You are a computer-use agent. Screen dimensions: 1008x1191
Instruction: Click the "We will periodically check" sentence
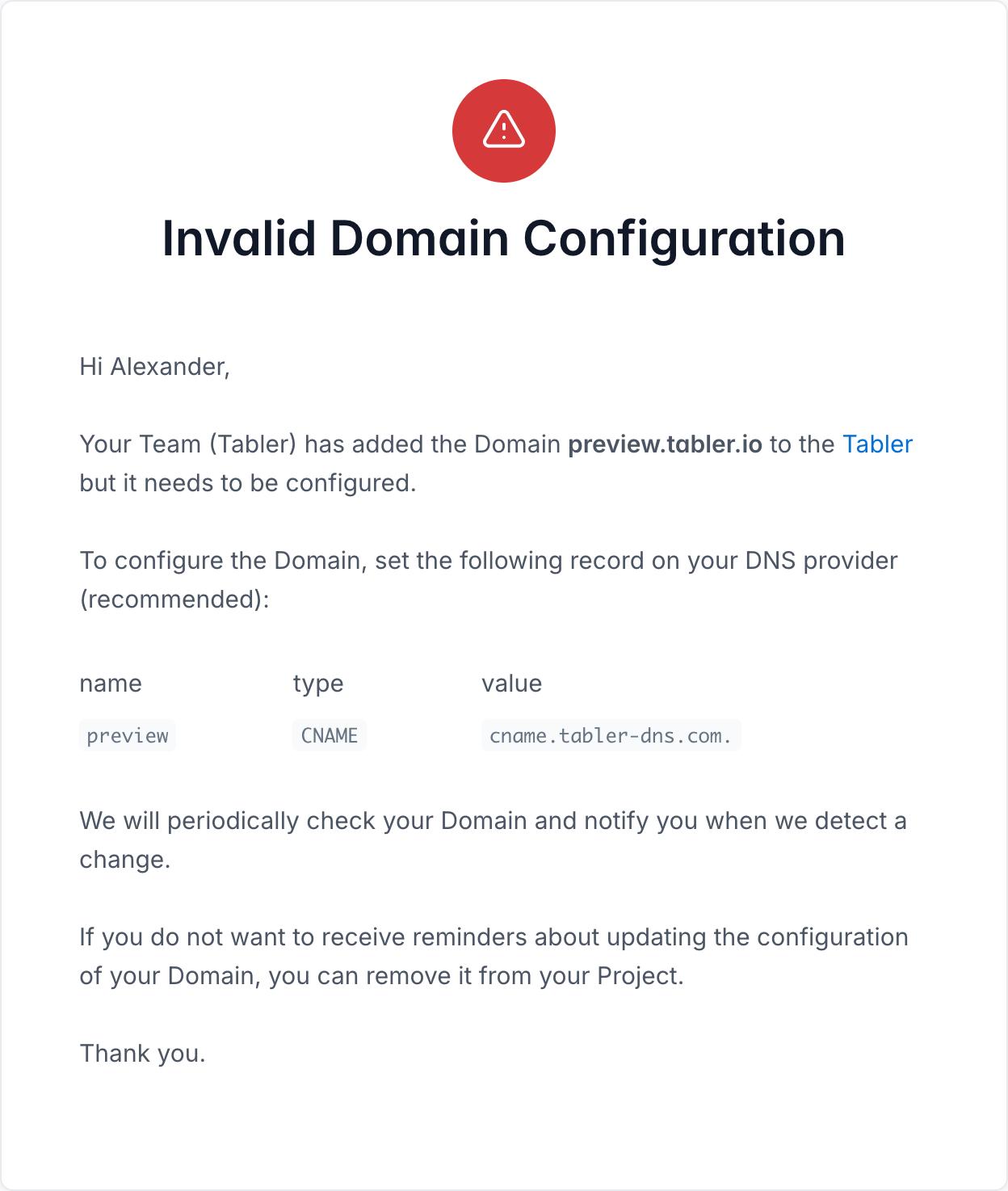click(493, 821)
